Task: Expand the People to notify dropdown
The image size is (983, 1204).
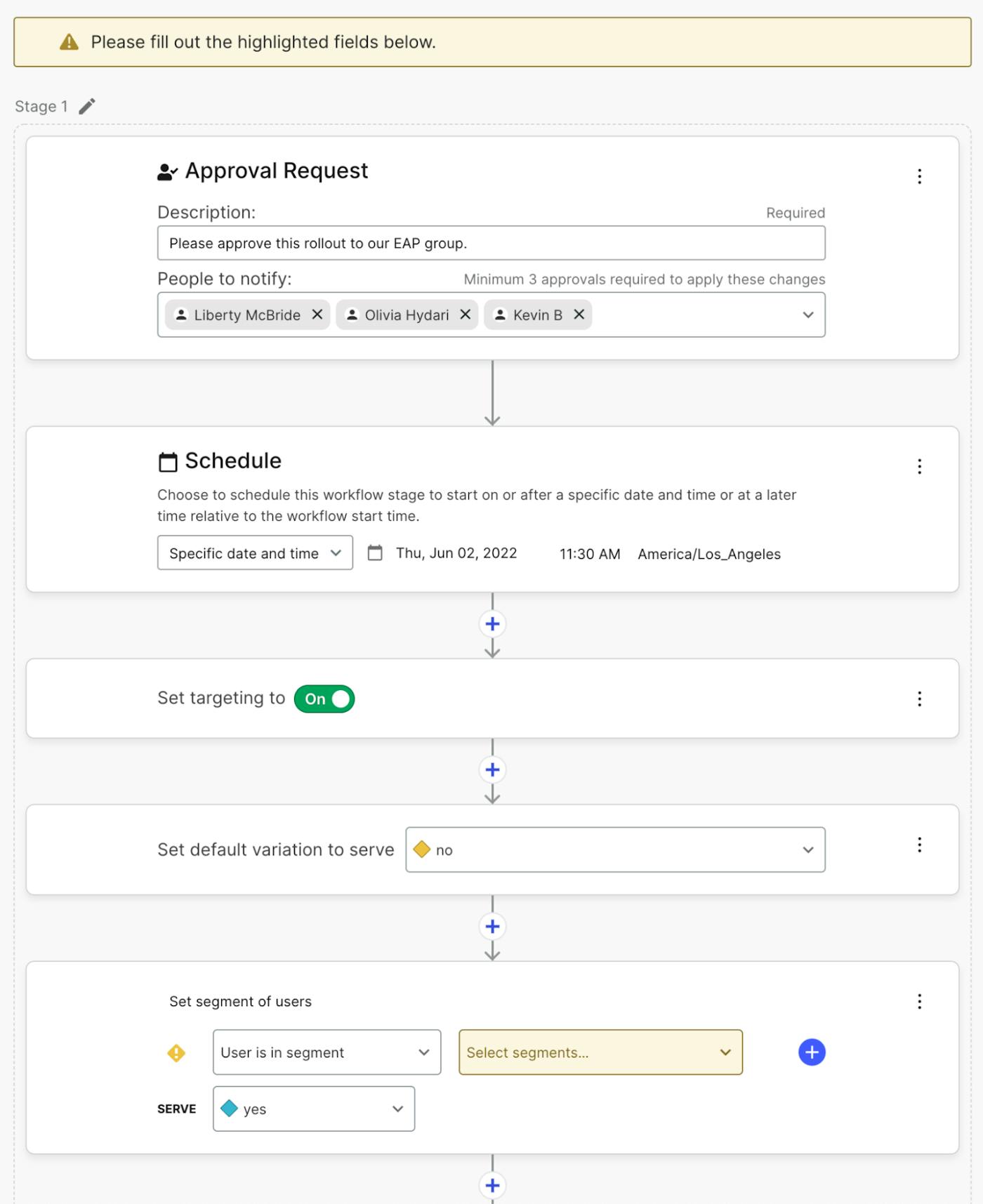Action: [x=808, y=315]
